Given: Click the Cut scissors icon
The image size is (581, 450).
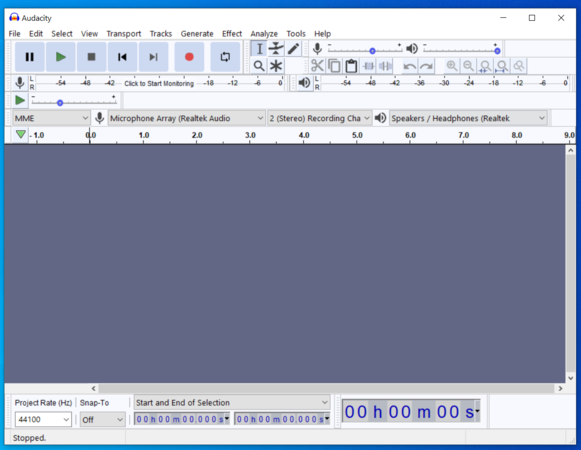Looking at the screenshot, I should coord(317,66).
